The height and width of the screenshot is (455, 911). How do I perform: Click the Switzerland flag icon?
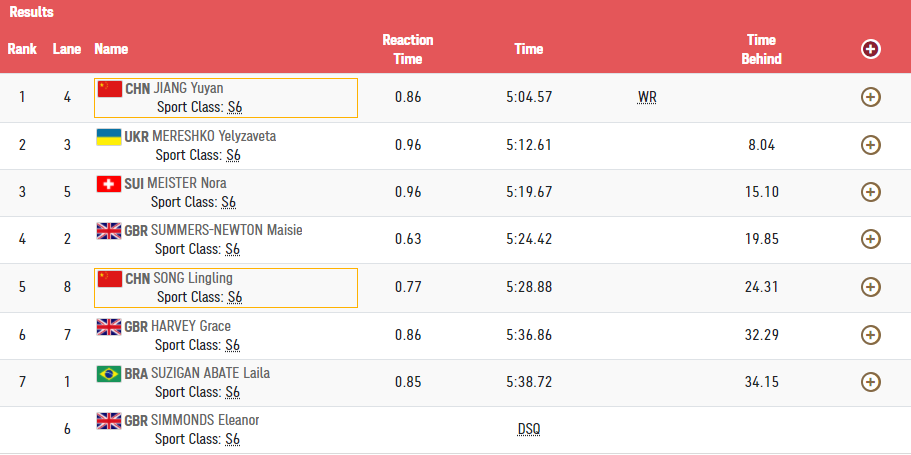click(108, 183)
